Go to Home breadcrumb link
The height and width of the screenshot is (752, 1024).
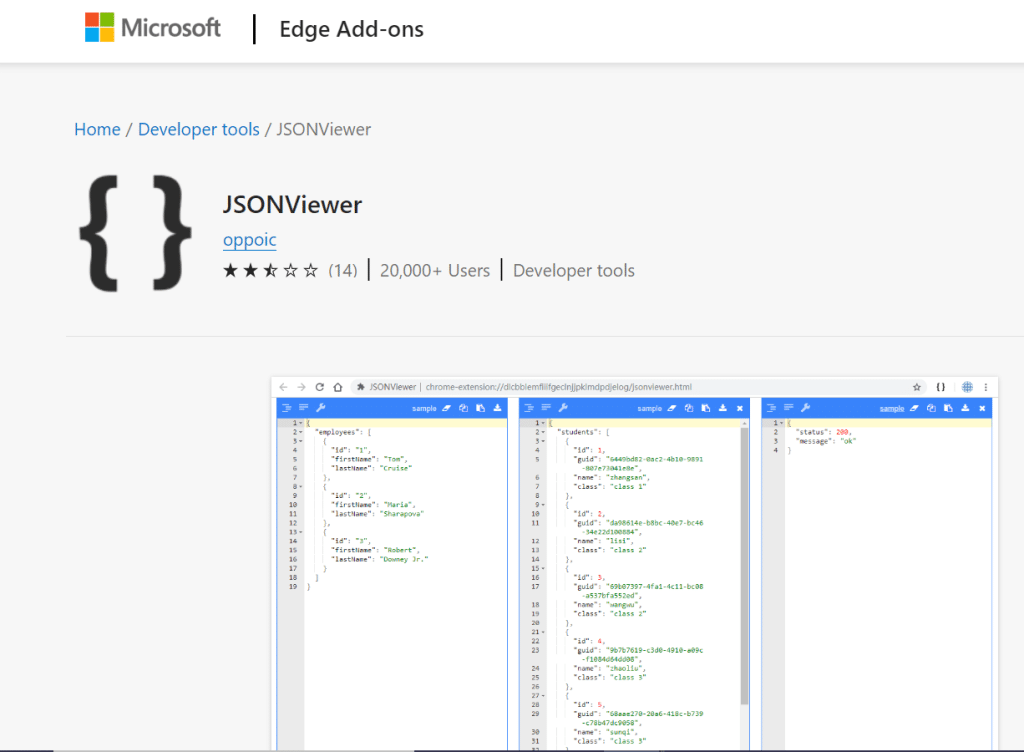[97, 129]
